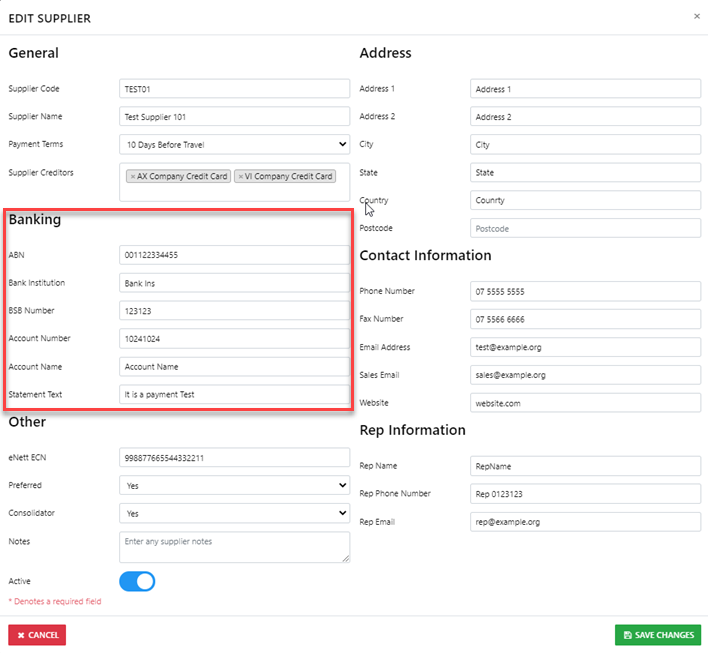Edit the Email Address field
Viewport: 708px width, 653px height.
585,347
